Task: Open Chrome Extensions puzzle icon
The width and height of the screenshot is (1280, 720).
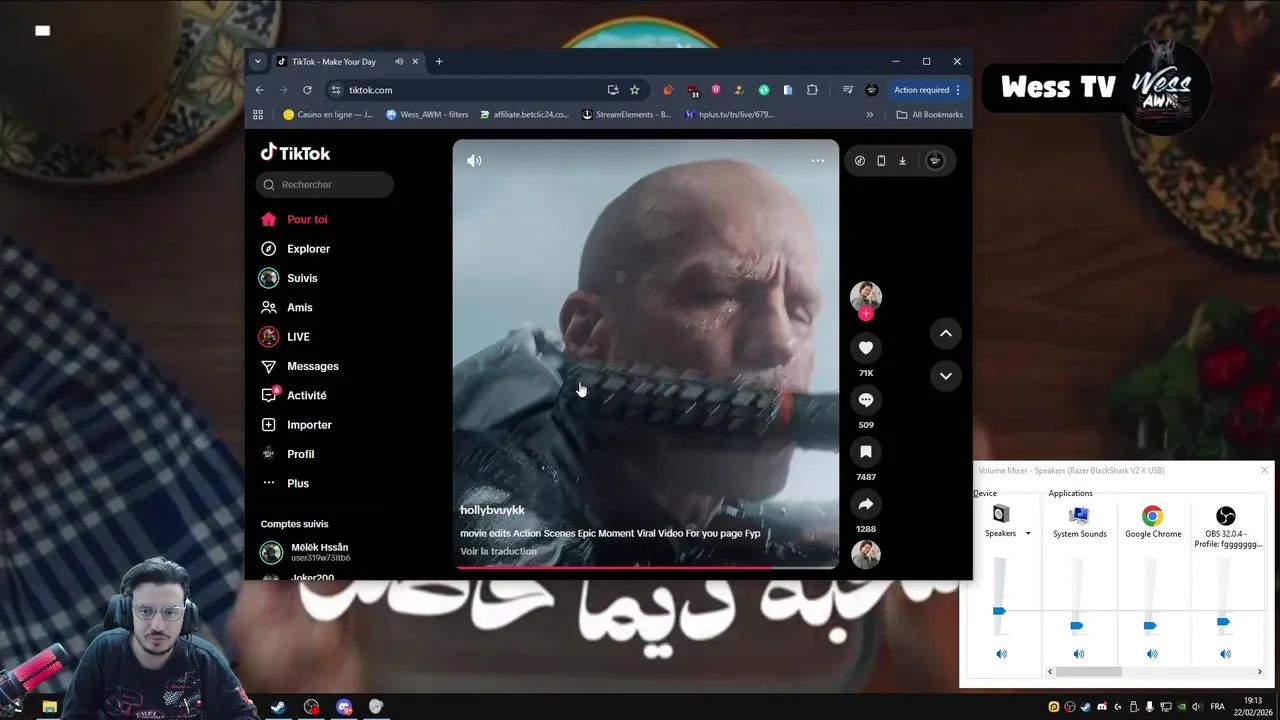Action: (812, 90)
